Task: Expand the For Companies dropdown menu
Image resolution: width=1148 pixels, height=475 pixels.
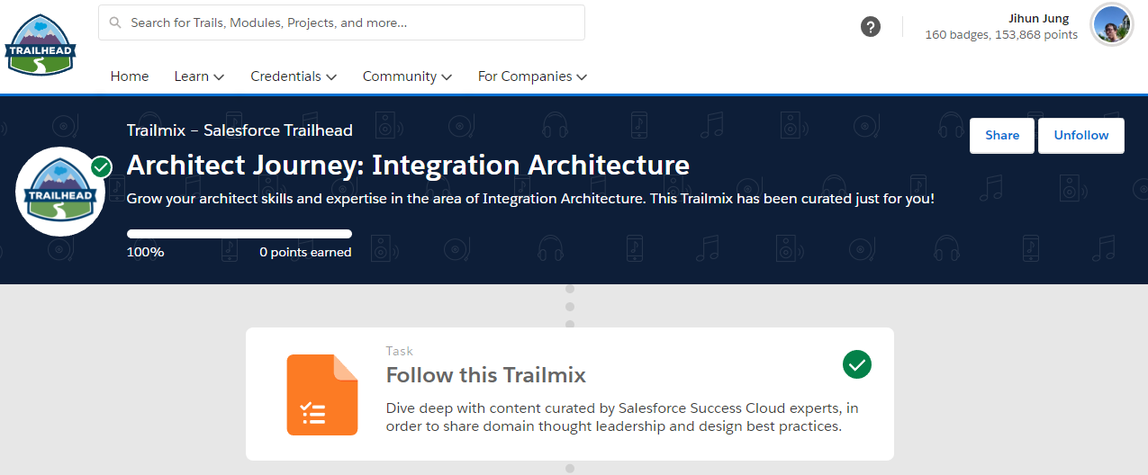Action: (x=532, y=76)
